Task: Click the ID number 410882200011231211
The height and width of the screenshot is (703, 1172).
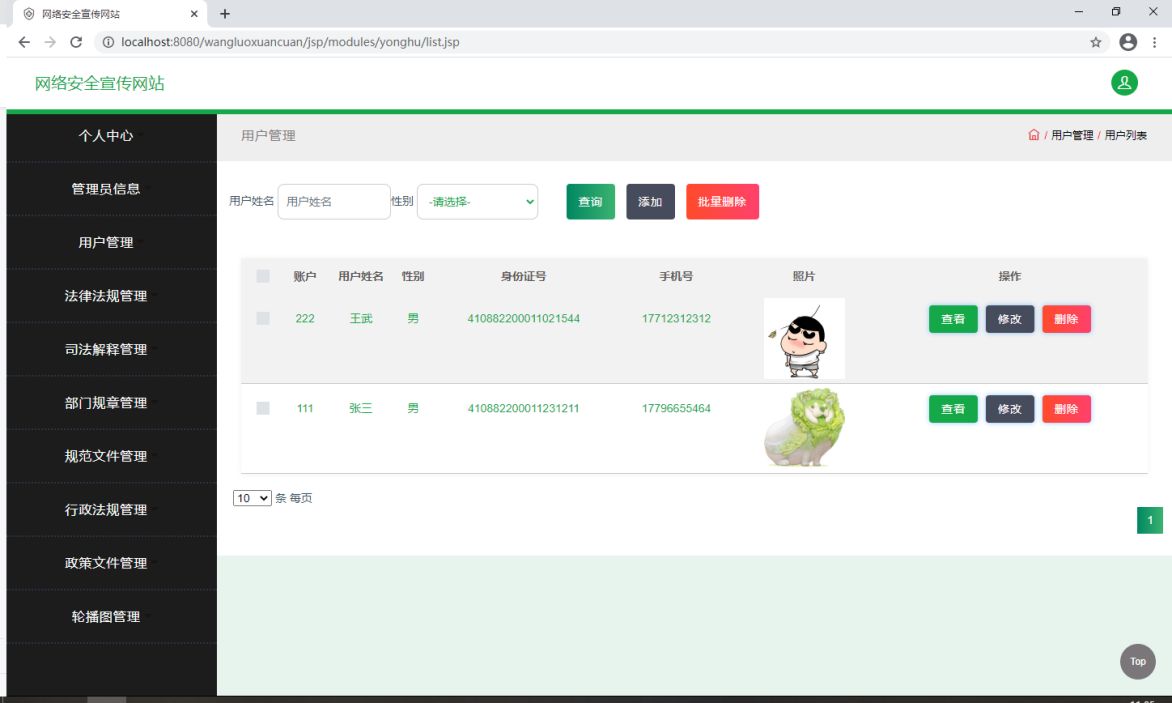Action: click(523, 408)
